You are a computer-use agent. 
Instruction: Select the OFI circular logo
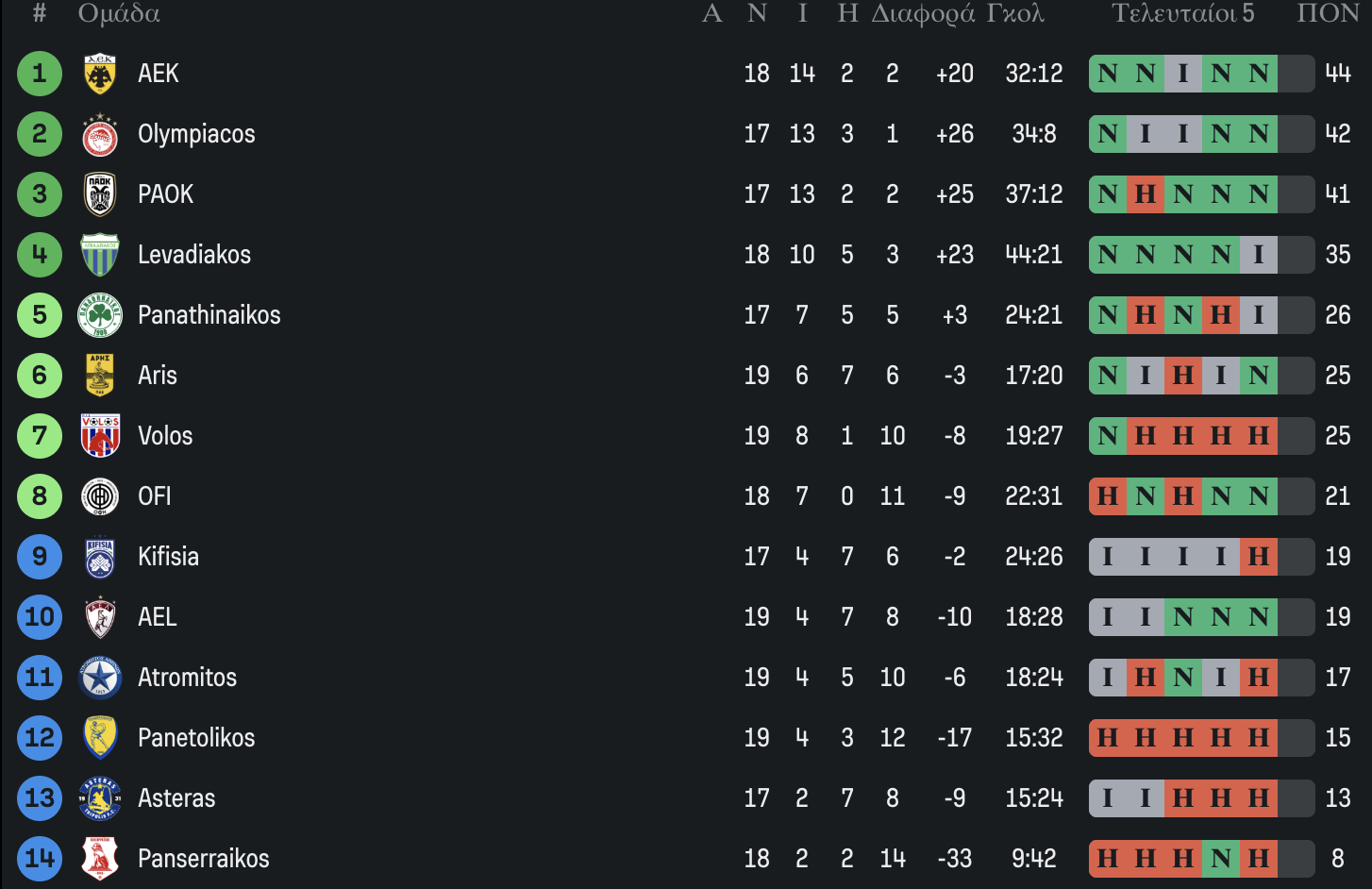[100, 496]
